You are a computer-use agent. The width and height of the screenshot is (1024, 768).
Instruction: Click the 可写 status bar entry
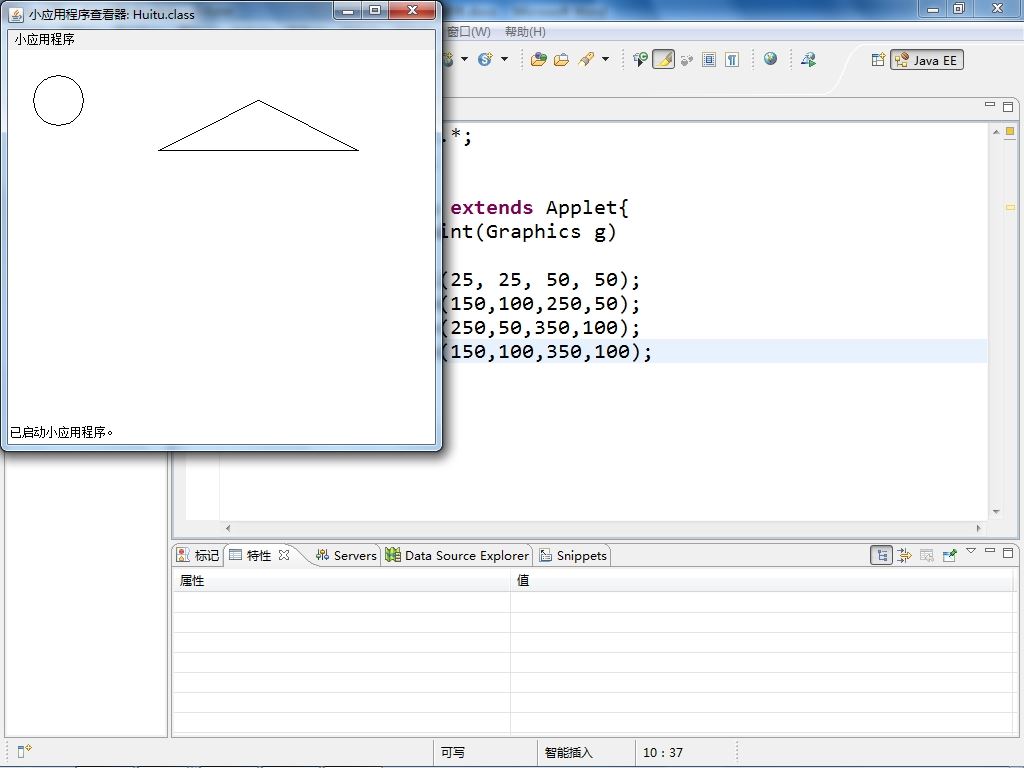pyautogui.click(x=453, y=752)
